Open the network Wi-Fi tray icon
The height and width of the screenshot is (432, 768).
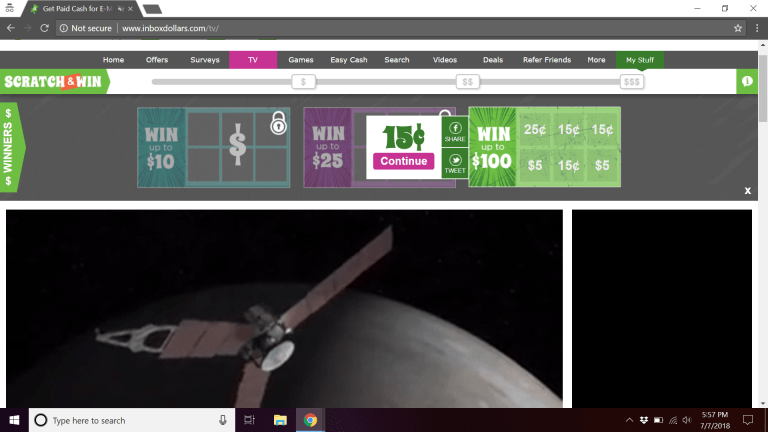[673, 420]
